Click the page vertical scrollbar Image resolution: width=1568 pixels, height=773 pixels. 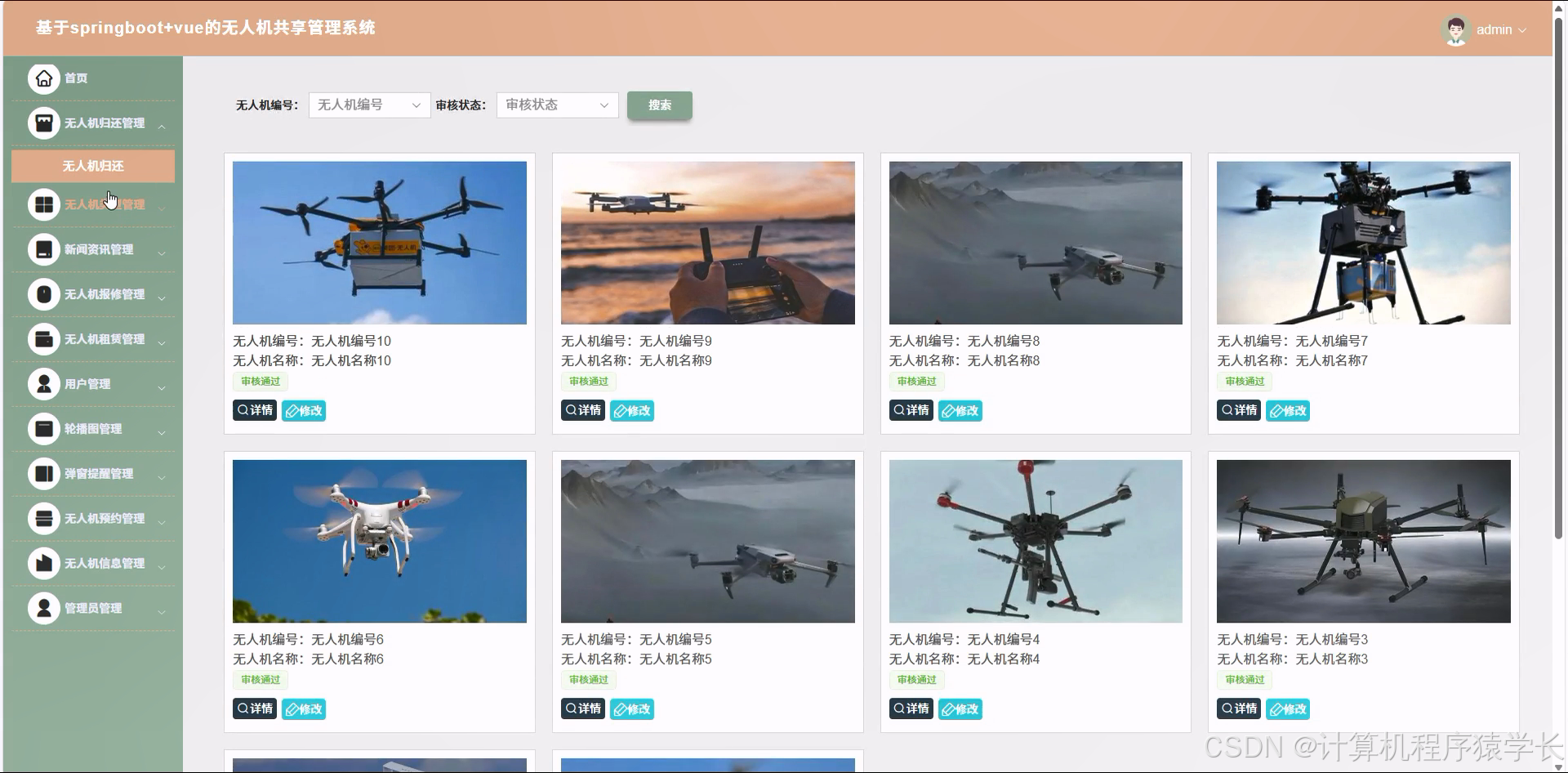click(1558, 278)
